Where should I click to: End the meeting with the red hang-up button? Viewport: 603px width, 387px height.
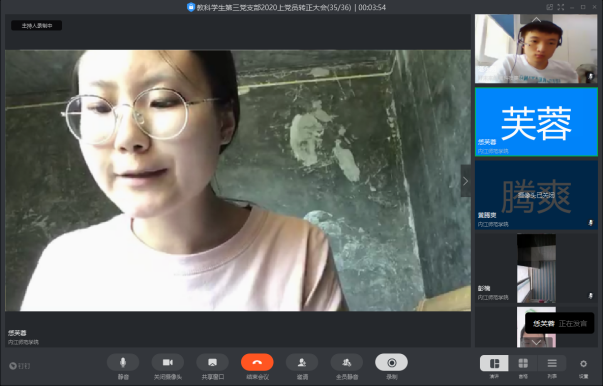[257, 362]
